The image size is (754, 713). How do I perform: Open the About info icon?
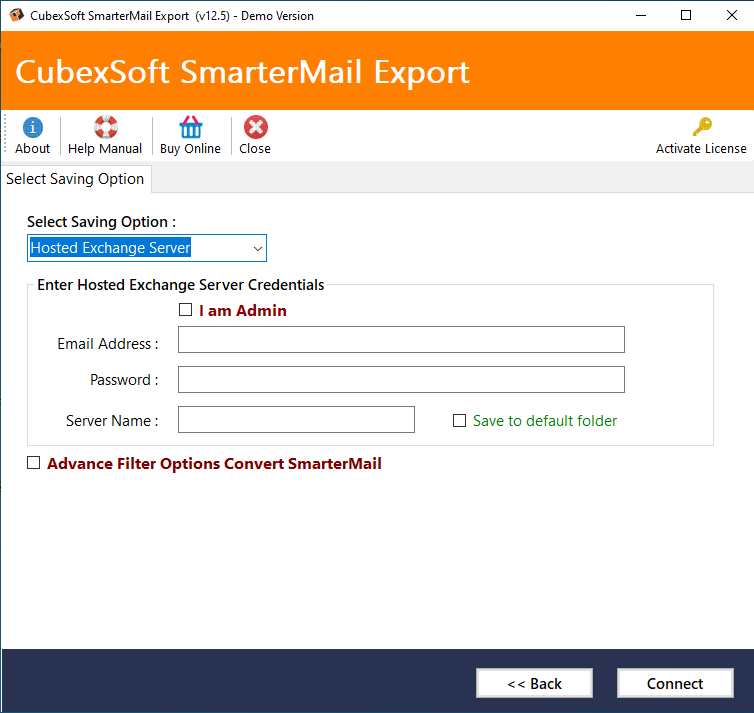point(32,127)
